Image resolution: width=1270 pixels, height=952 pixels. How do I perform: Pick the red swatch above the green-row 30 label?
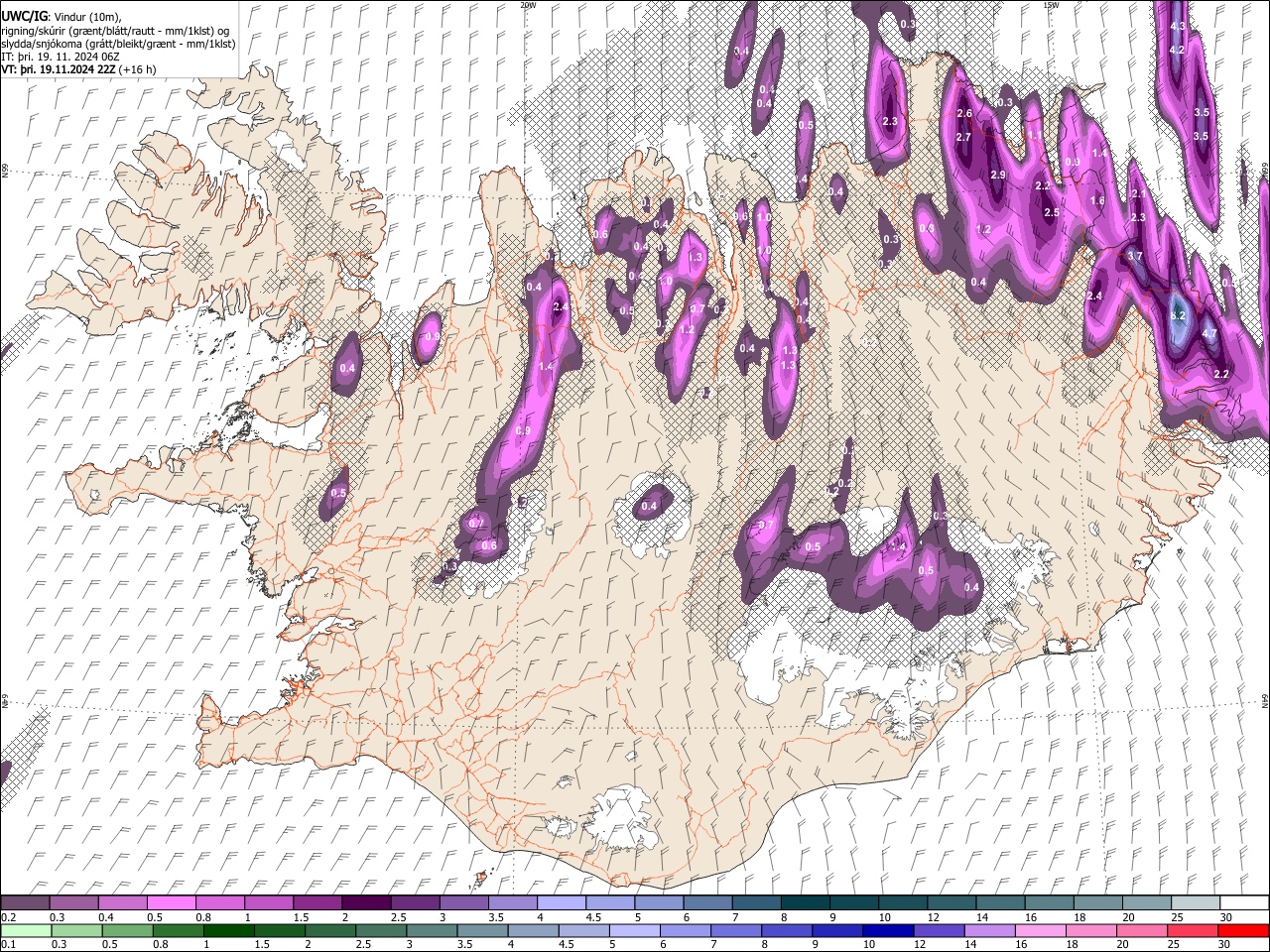[x=1243, y=931]
